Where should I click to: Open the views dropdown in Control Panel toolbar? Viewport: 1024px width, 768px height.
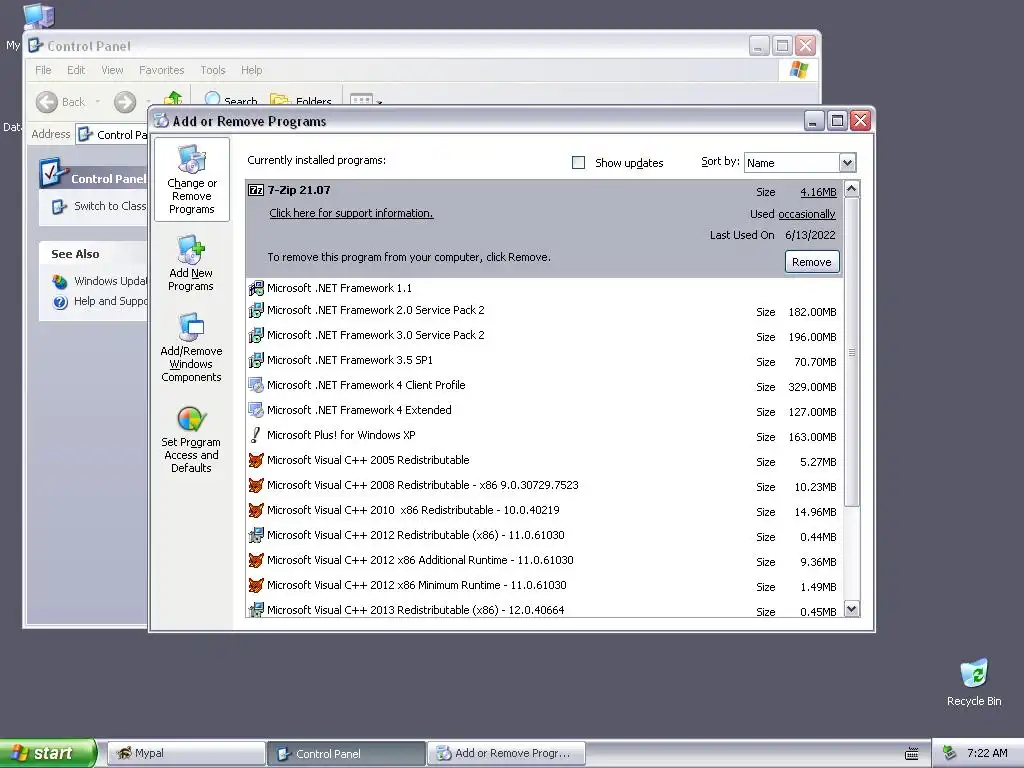[366, 101]
